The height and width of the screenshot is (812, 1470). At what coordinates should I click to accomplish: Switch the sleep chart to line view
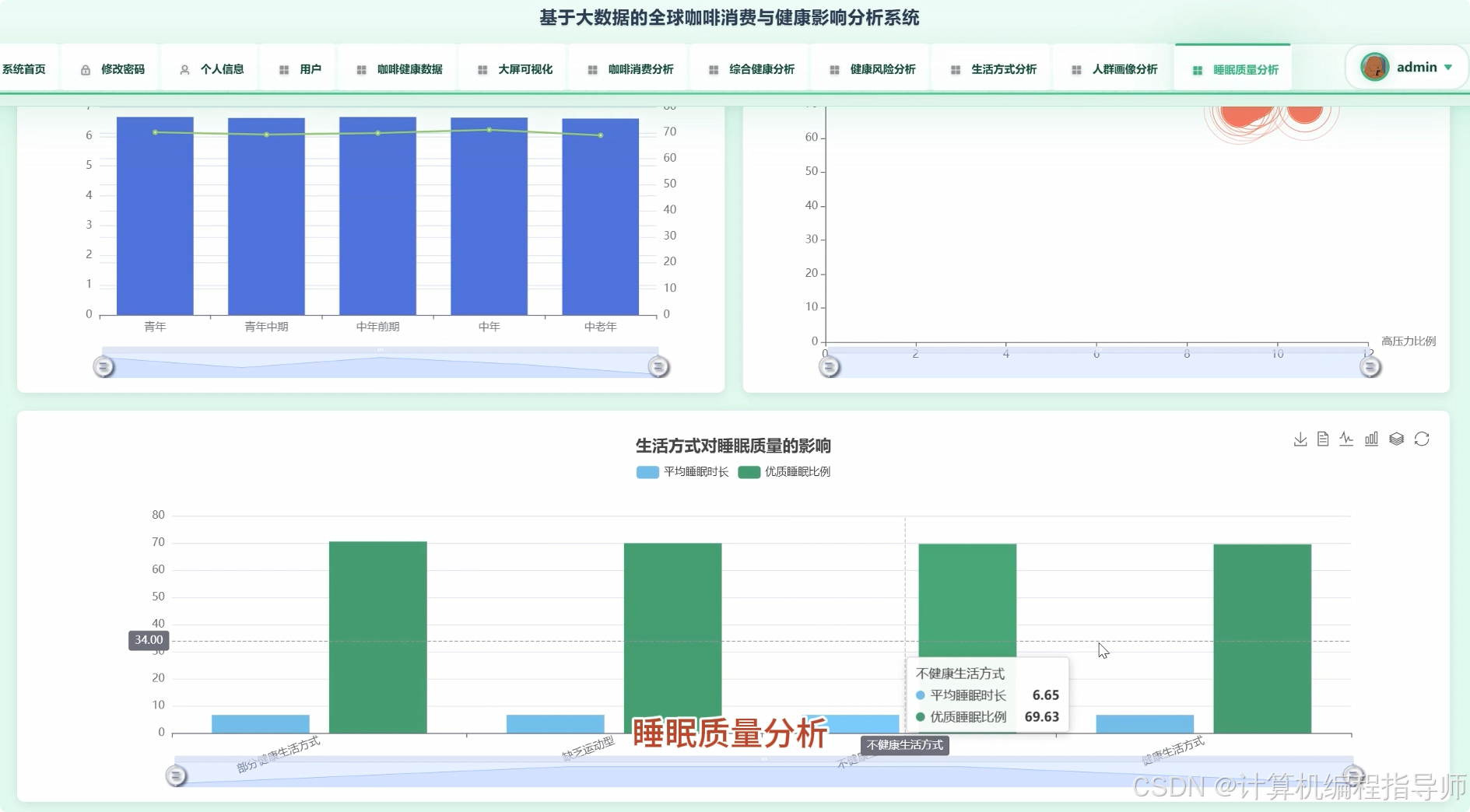(x=1346, y=439)
